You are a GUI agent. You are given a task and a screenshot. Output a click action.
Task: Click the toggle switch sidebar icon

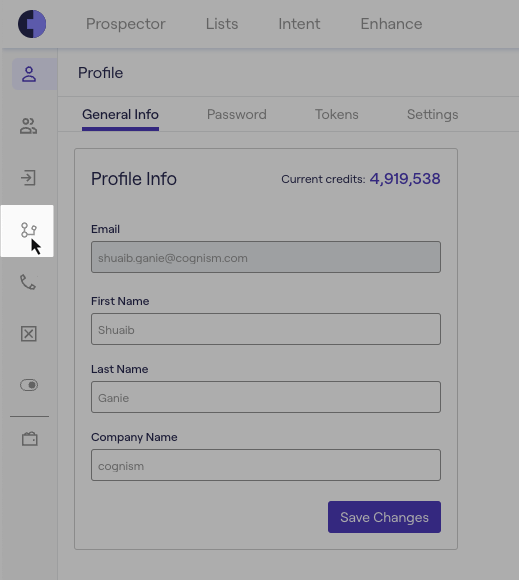click(x=29, y=385)
